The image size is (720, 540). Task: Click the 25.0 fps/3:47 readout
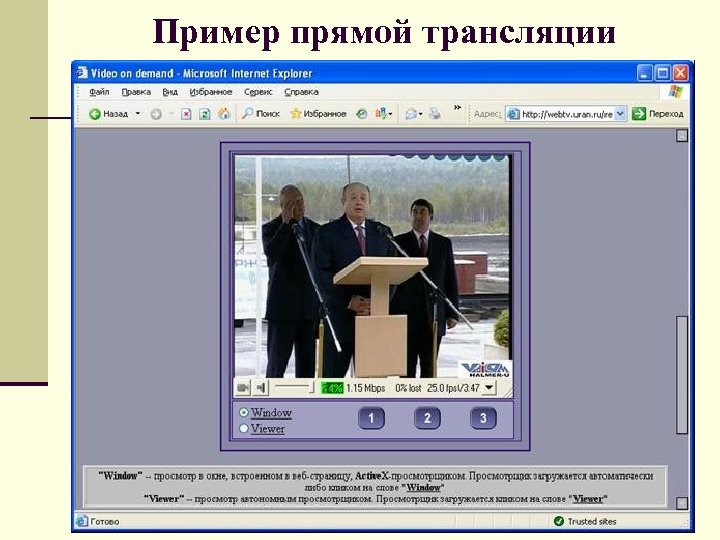pyautogui.click(x=453, y=388)
